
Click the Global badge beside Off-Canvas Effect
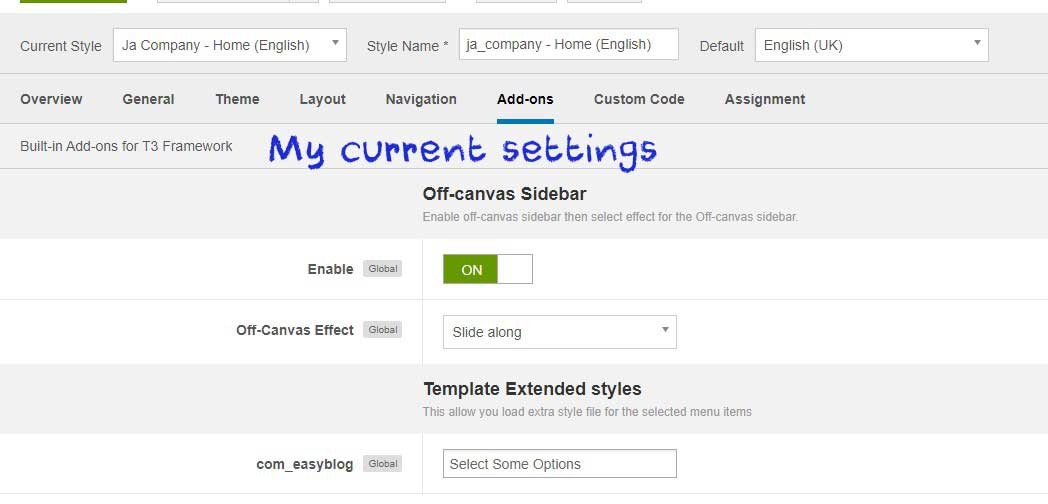382,330
